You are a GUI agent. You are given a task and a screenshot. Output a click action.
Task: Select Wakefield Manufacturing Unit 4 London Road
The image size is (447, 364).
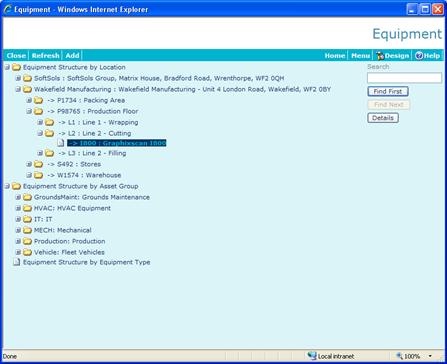coord(182,89)
